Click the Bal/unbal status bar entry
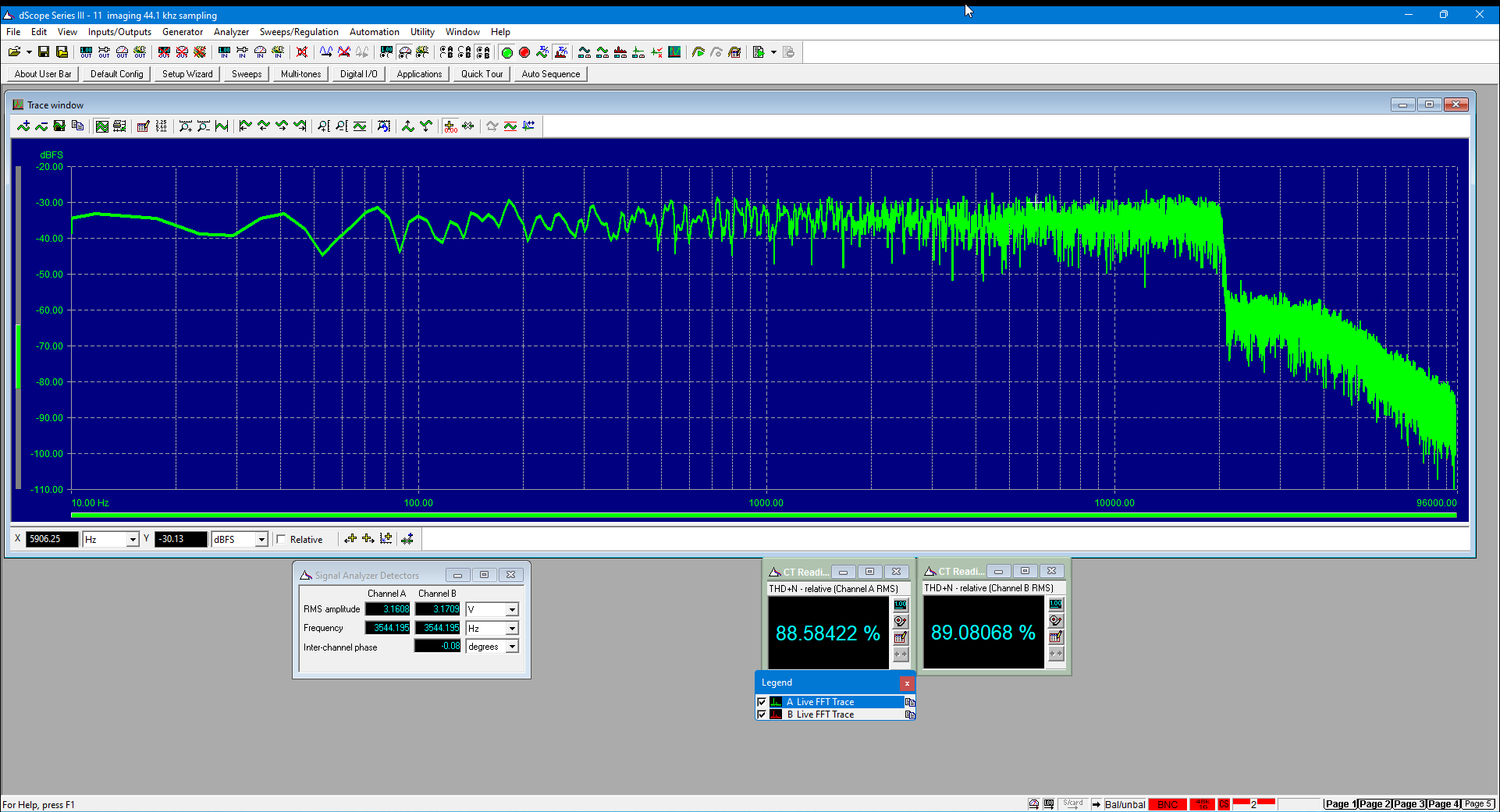The width and height of the screenshot is (1500, 812). 1125,804
